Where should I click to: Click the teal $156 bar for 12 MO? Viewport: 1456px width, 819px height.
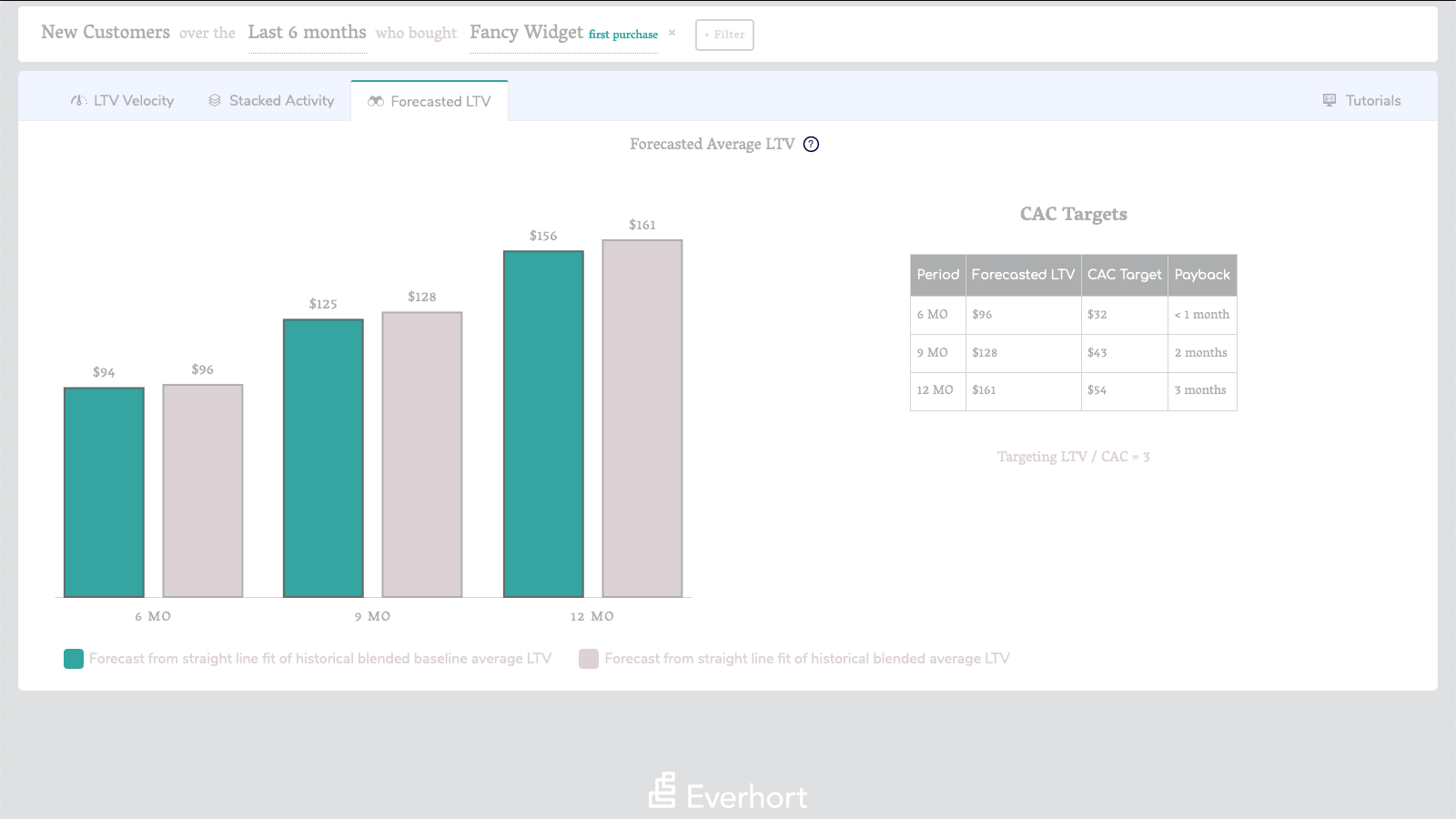543,424
